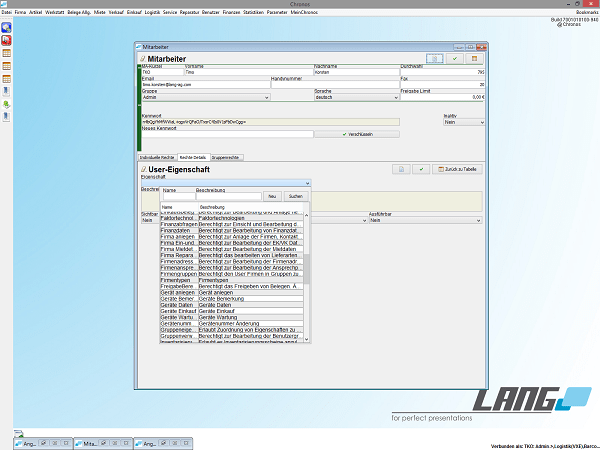Click the red icon in left sidebar
Image resolution: width=600 pixels, height=450 pixels.
(x=6, y=40)
